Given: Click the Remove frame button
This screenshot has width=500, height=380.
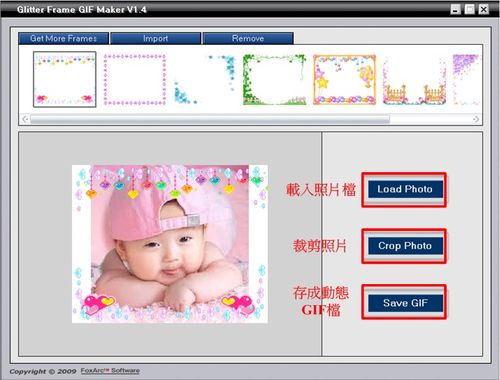Looking at the screenshot, I should point(248,38).
